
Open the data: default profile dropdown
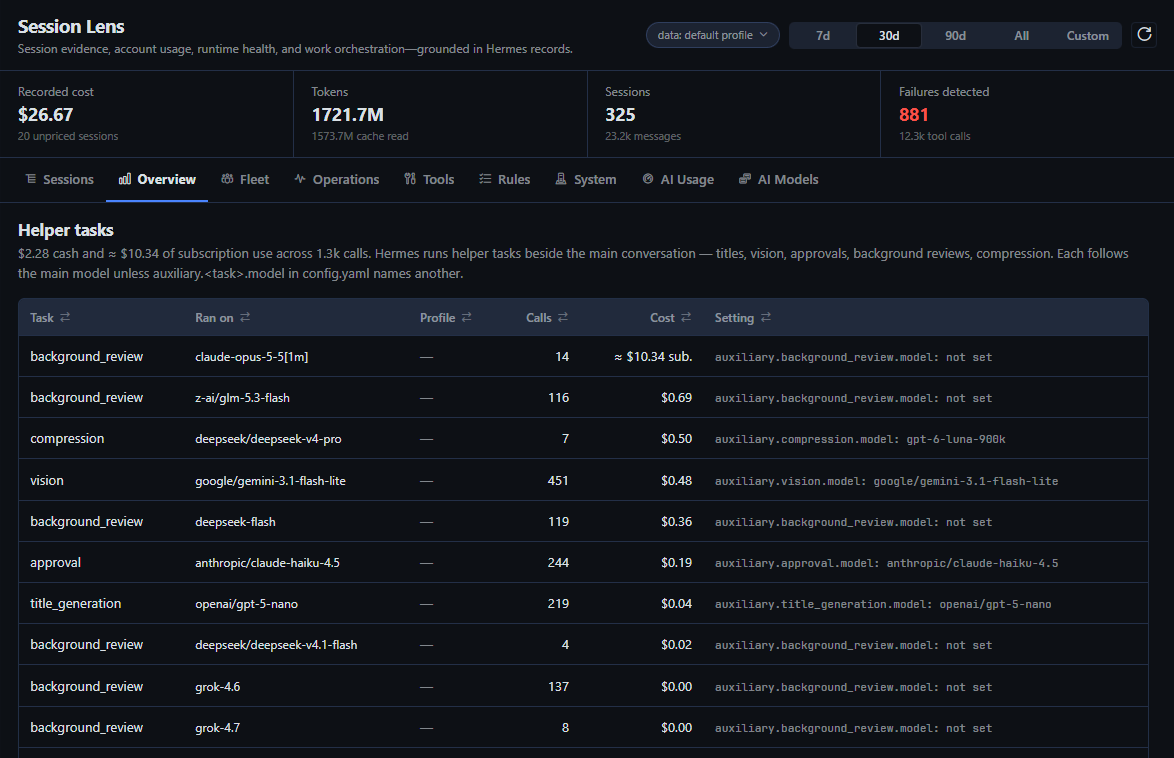pyautogui.click(x=713, y=35)
